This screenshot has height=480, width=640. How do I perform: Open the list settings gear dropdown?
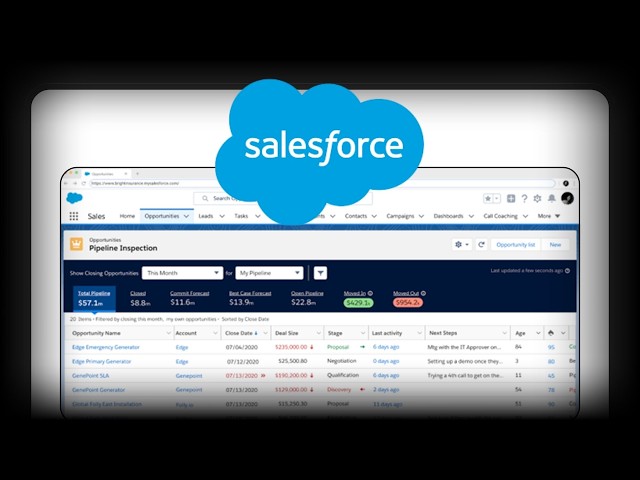tap(462, 244)
